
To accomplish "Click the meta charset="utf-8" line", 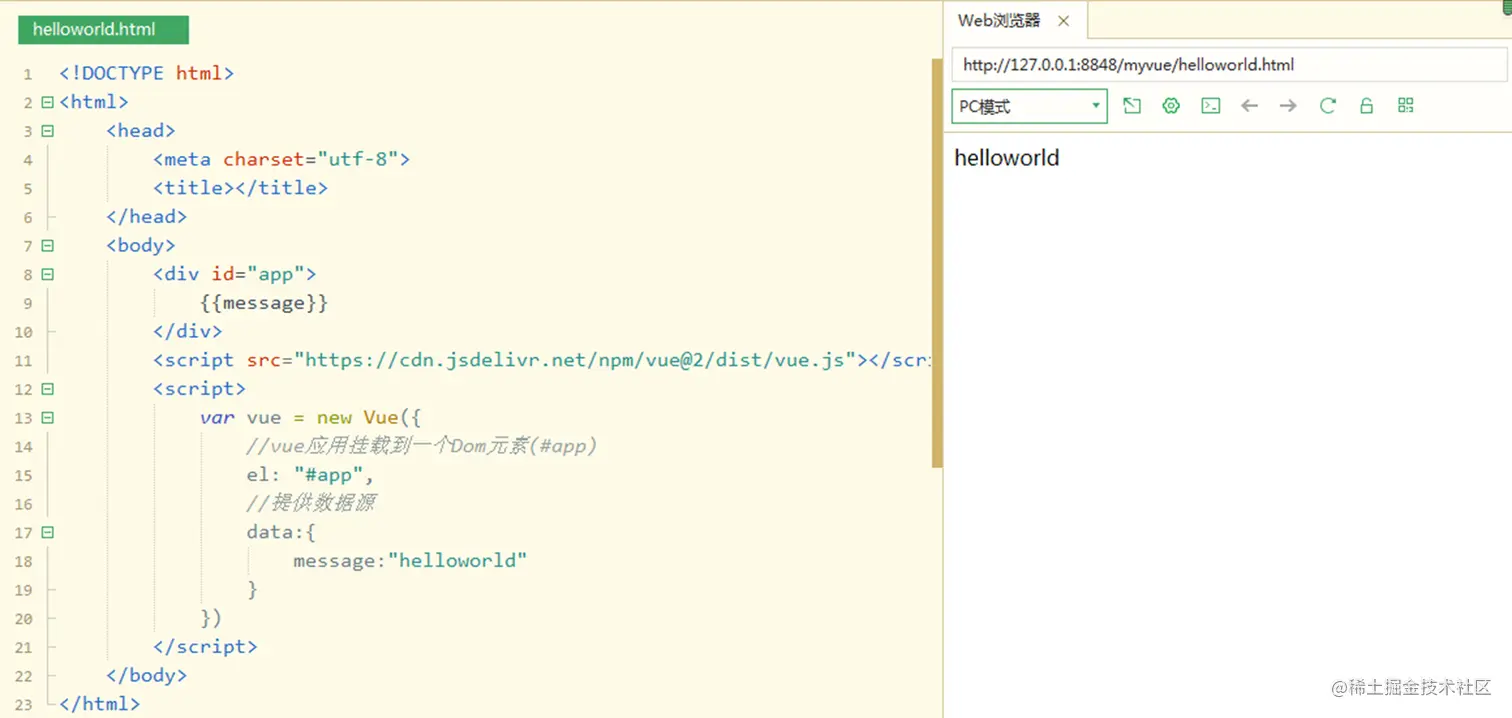I will coord(281,159).
